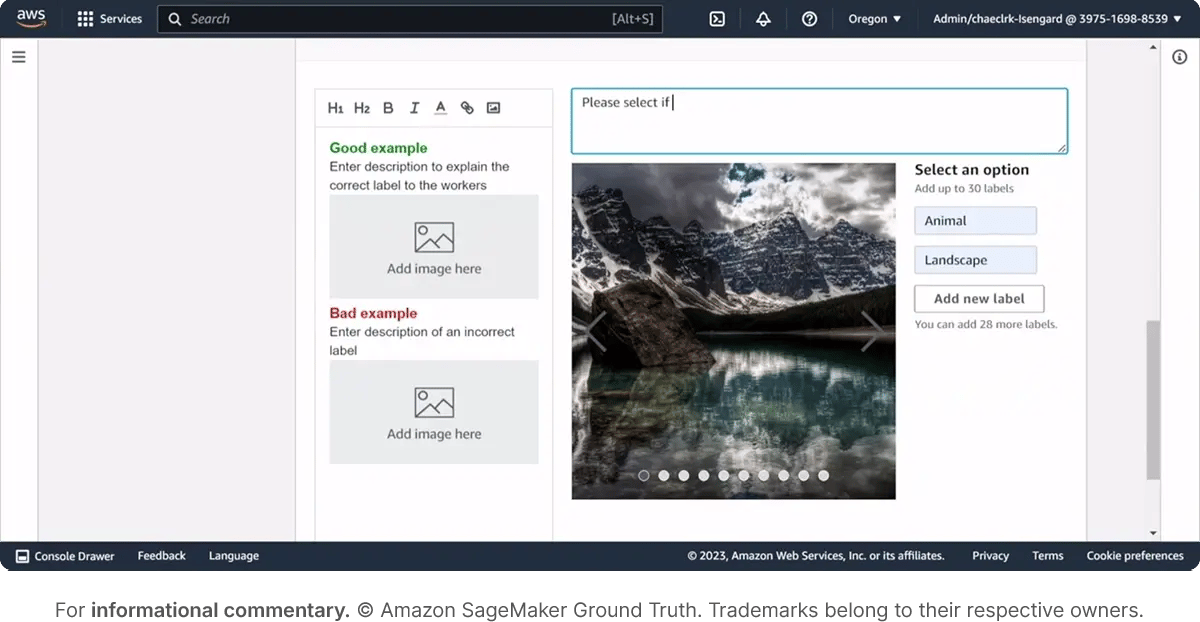Open the Oregon region dropdown

coord(873,18)
